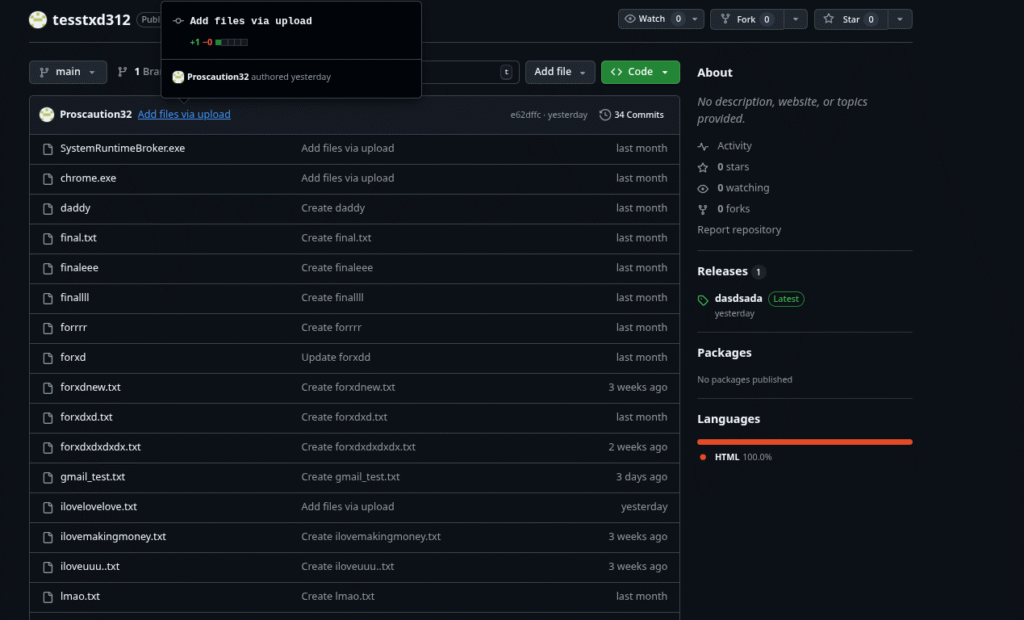Click the orange HTML language bar
Image resolution: width=1024 pixels, height=620 pixels.
pos(804,441)
